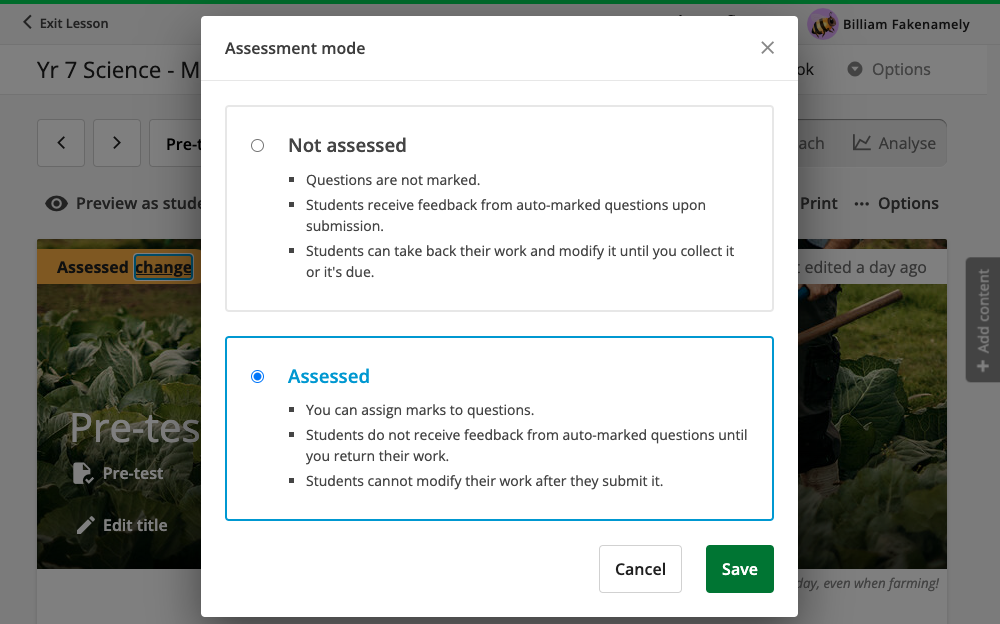Image resolution: width=1000 pixels, height=624 pixels.
Task: Click the Not assessed heading text
Action: [x=347, y=145]
